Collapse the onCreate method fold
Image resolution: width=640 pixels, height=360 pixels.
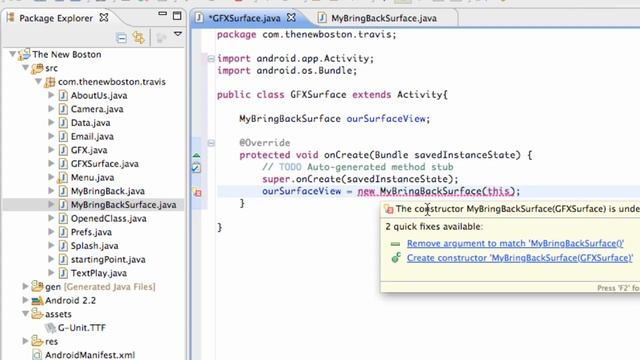211,143
